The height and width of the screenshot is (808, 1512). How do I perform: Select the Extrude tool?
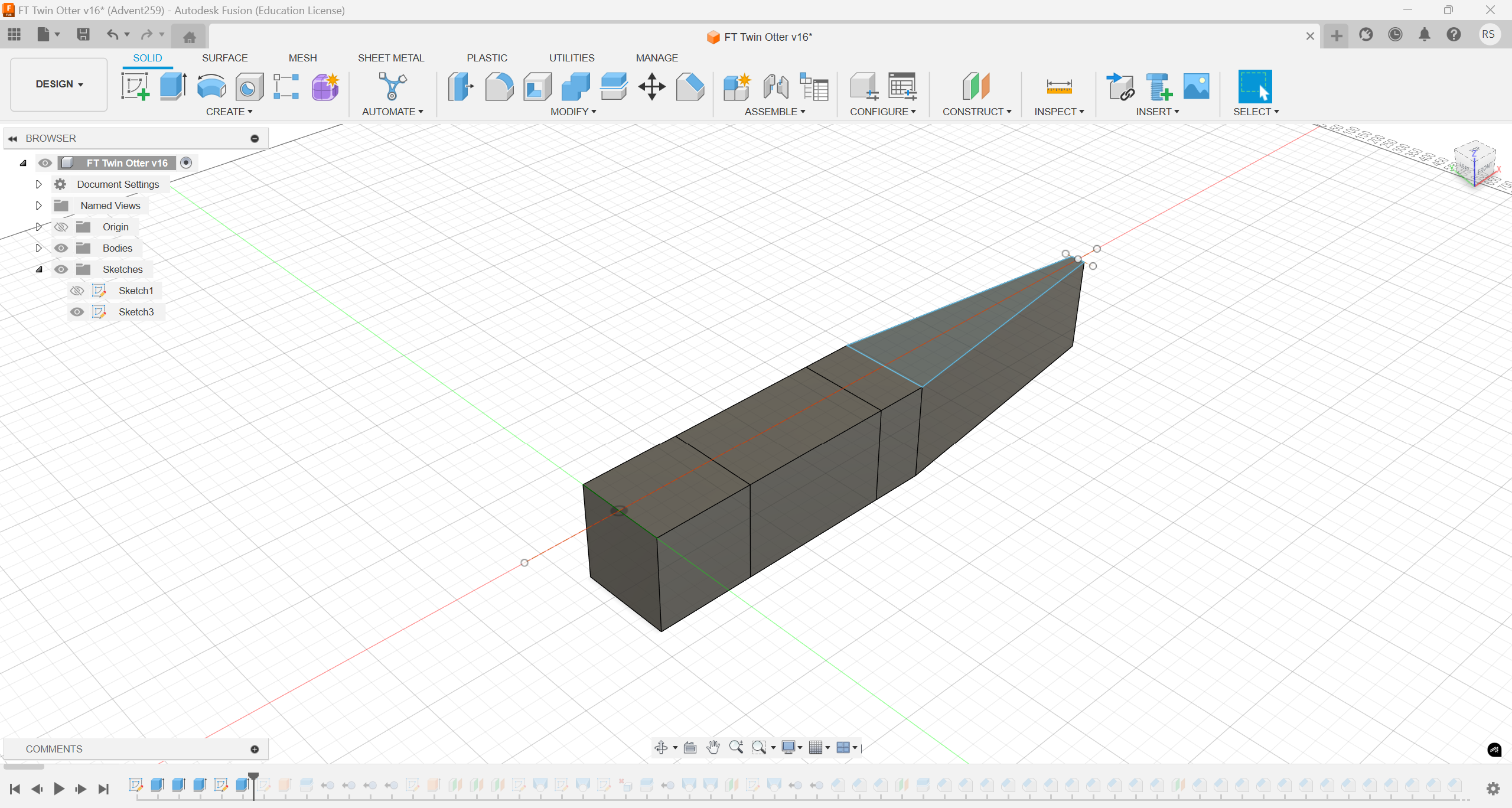173,87
